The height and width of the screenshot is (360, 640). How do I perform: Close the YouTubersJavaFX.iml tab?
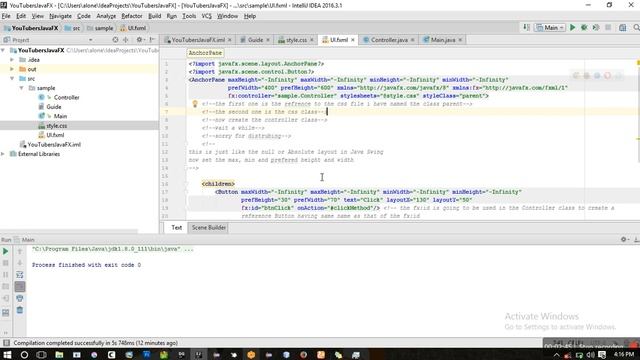[x=229, y=40]
